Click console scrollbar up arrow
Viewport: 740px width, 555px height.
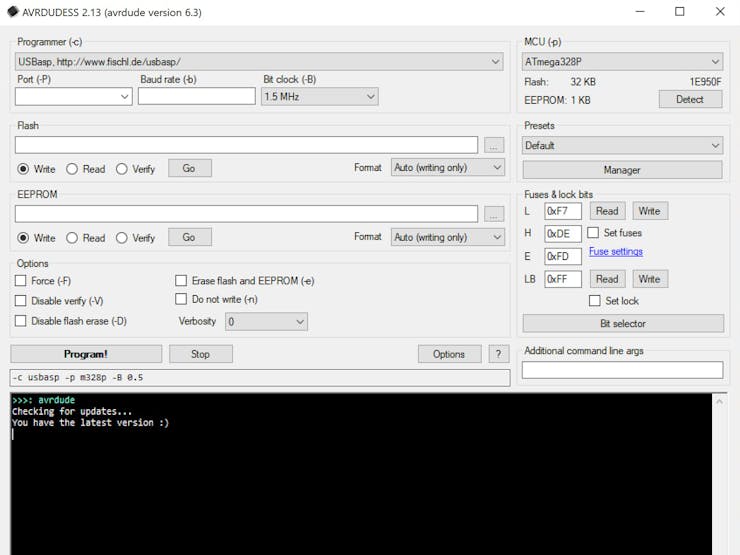click(720, 402)
